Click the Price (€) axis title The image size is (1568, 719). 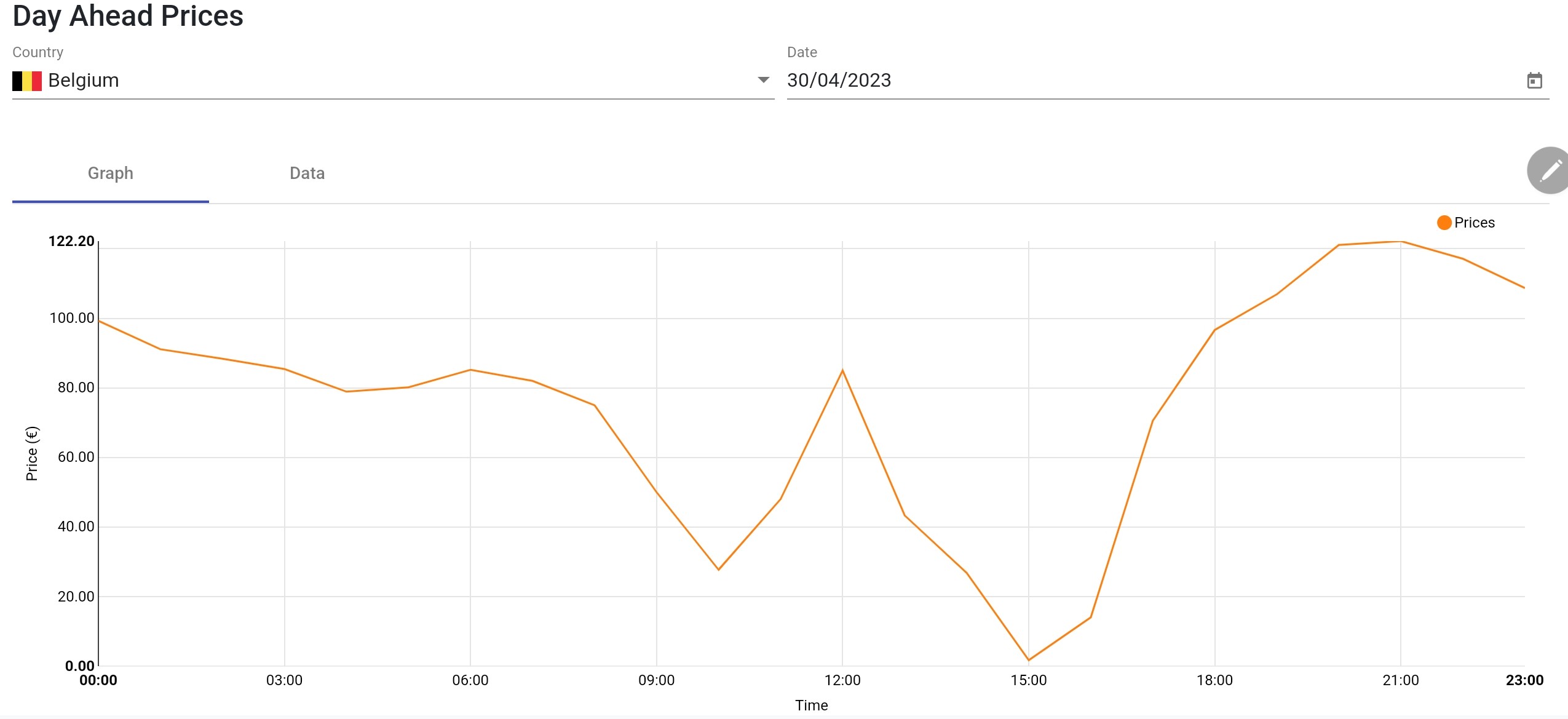coord(32,453)
